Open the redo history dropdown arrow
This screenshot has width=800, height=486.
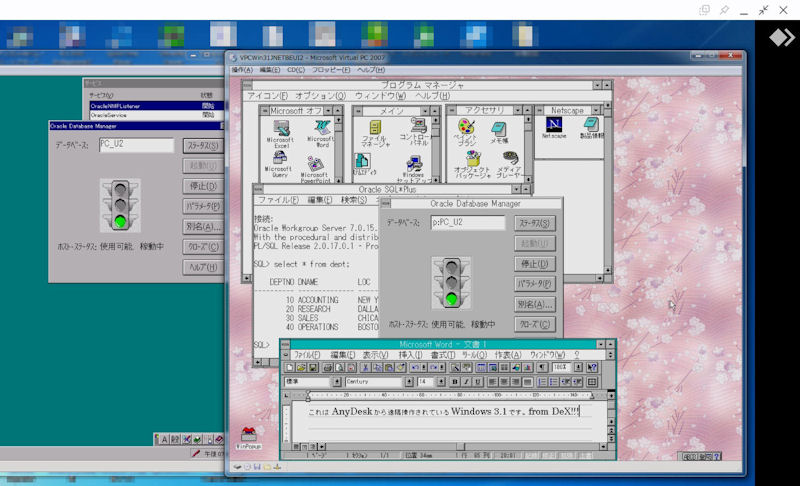tap(442, 367)
